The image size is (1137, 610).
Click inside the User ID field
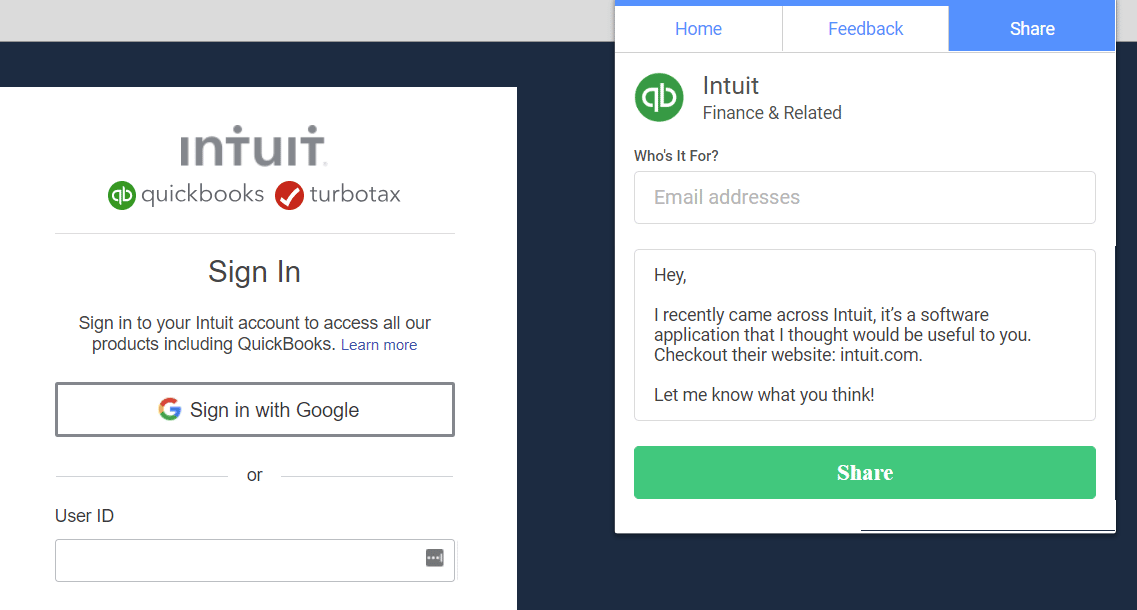[x=230, y=559]
